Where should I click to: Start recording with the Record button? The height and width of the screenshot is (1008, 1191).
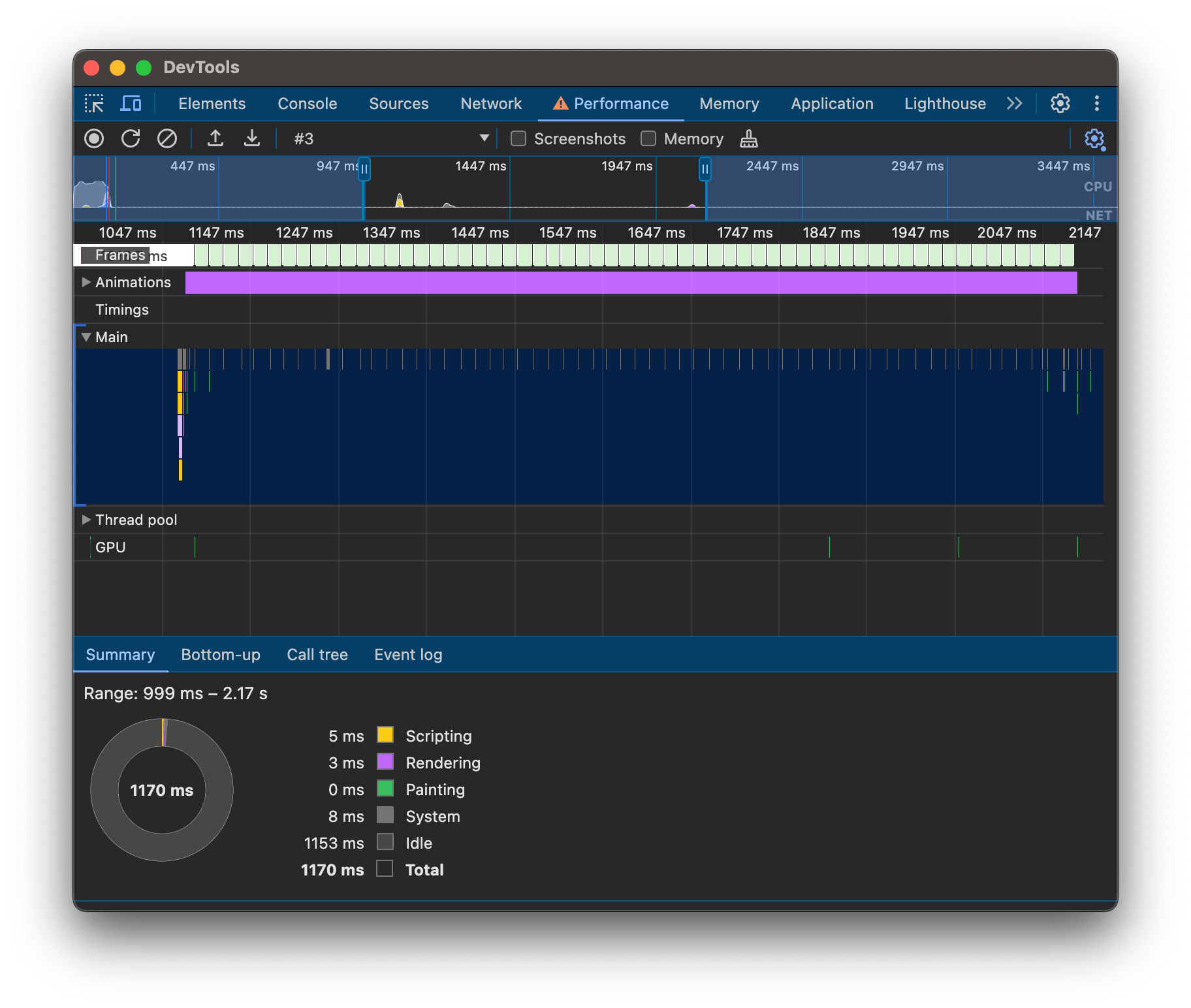point(94,138)
